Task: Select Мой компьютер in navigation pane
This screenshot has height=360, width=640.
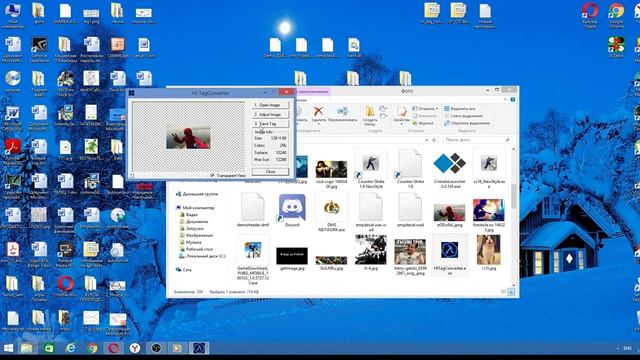Action: pos(195,207)
